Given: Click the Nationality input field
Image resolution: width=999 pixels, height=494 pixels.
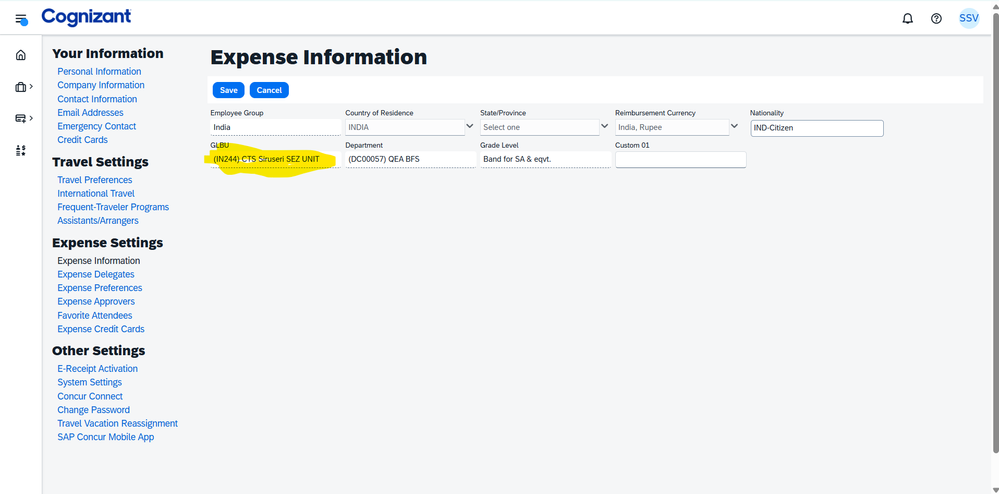Looking at the screenshot, I should (x=817, y=127).
